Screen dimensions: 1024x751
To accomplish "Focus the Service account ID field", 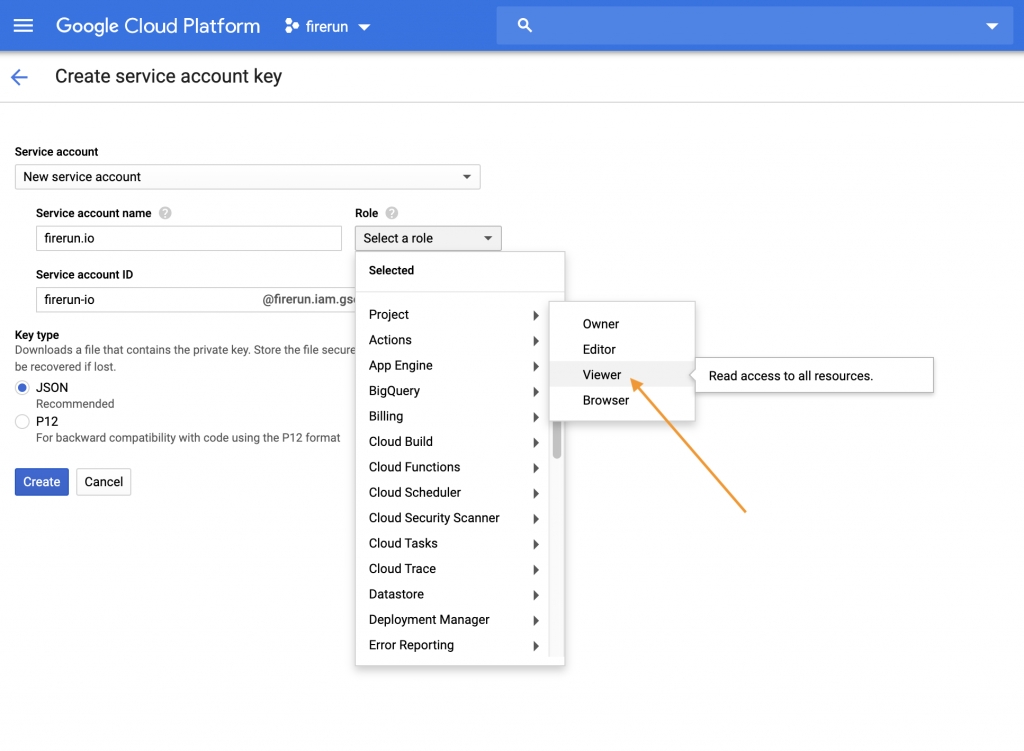I will click(196, 300).
